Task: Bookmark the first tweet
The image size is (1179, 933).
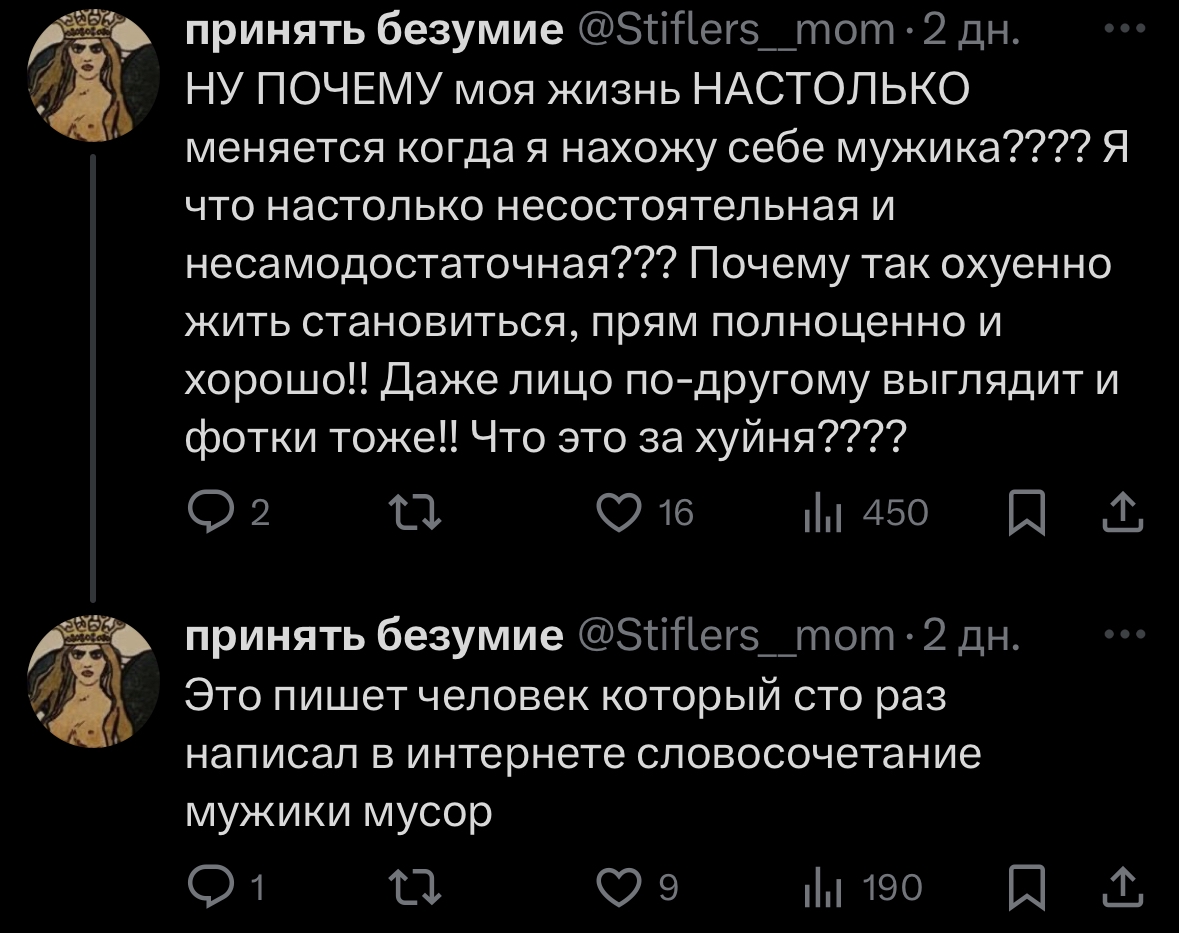Action: click(1026, 513)
